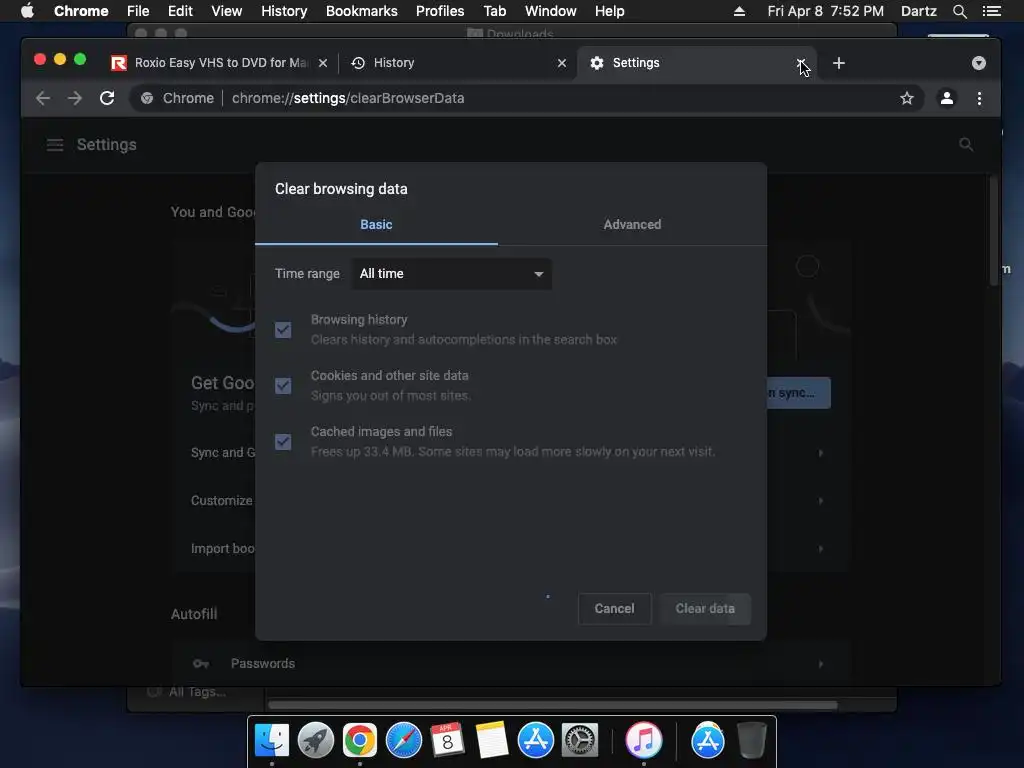Open the Apple menu
1024x768 pixels.
tap(27, 11)
